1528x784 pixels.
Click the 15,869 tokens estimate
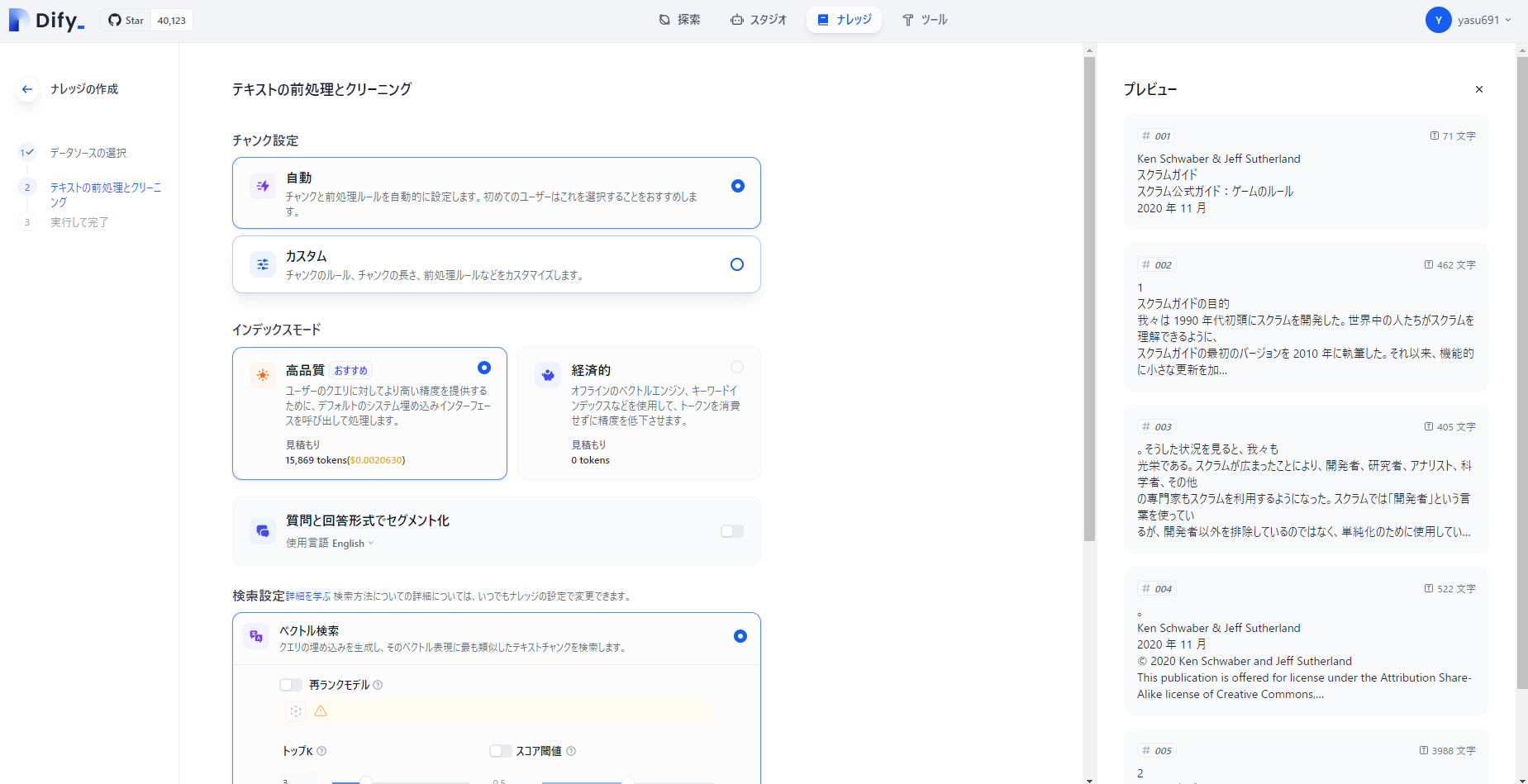pos(345,460)
